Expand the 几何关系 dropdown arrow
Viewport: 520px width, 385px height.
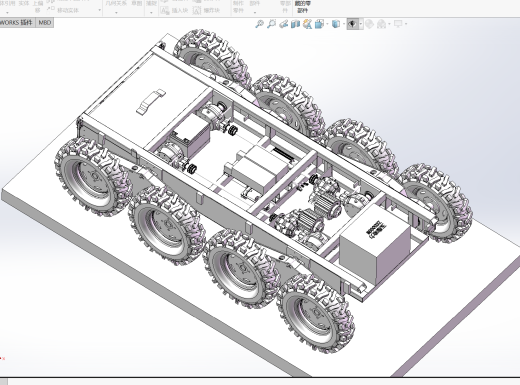116,13
